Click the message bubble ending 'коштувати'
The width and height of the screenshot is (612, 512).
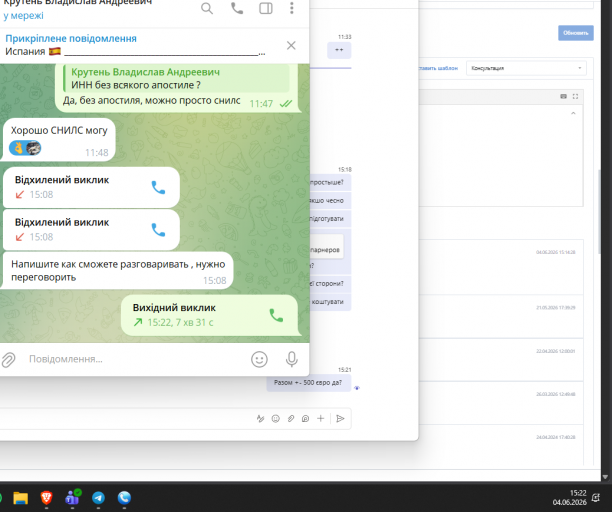[x=330, y=302]
